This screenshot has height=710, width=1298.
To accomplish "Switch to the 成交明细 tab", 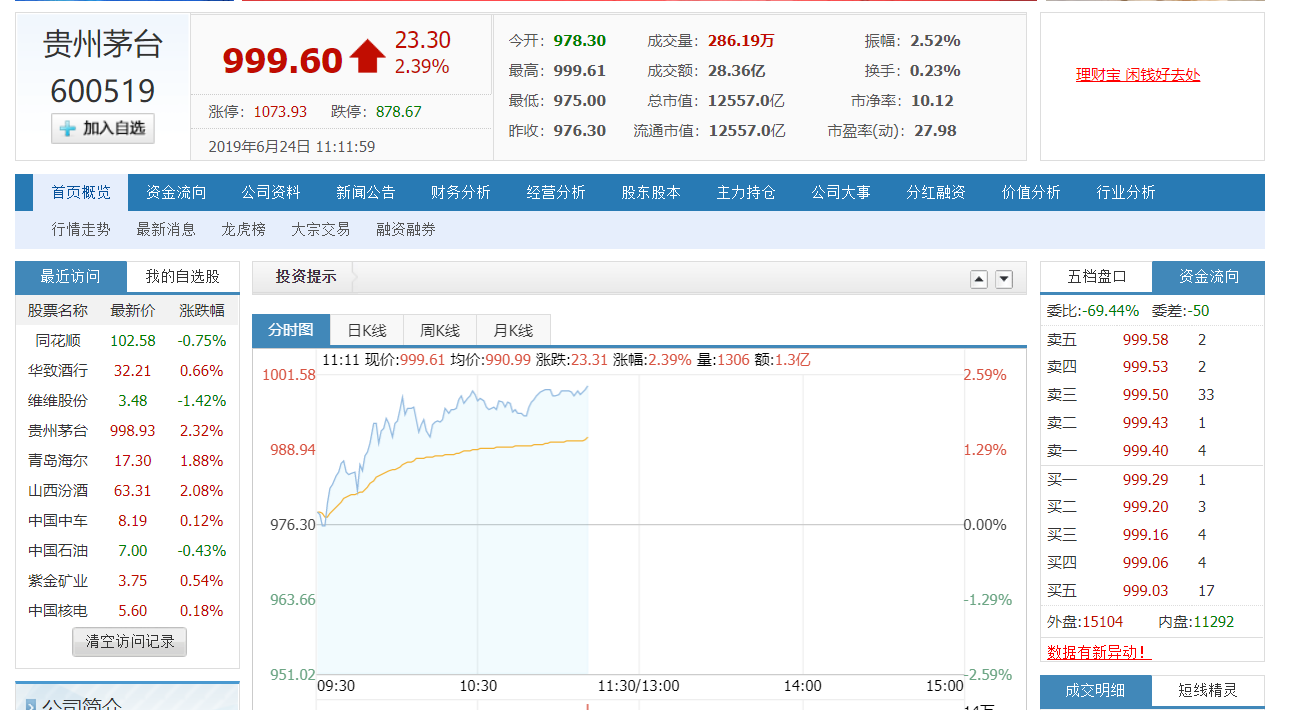I will pyautogui.click(x=1095, y=690).
